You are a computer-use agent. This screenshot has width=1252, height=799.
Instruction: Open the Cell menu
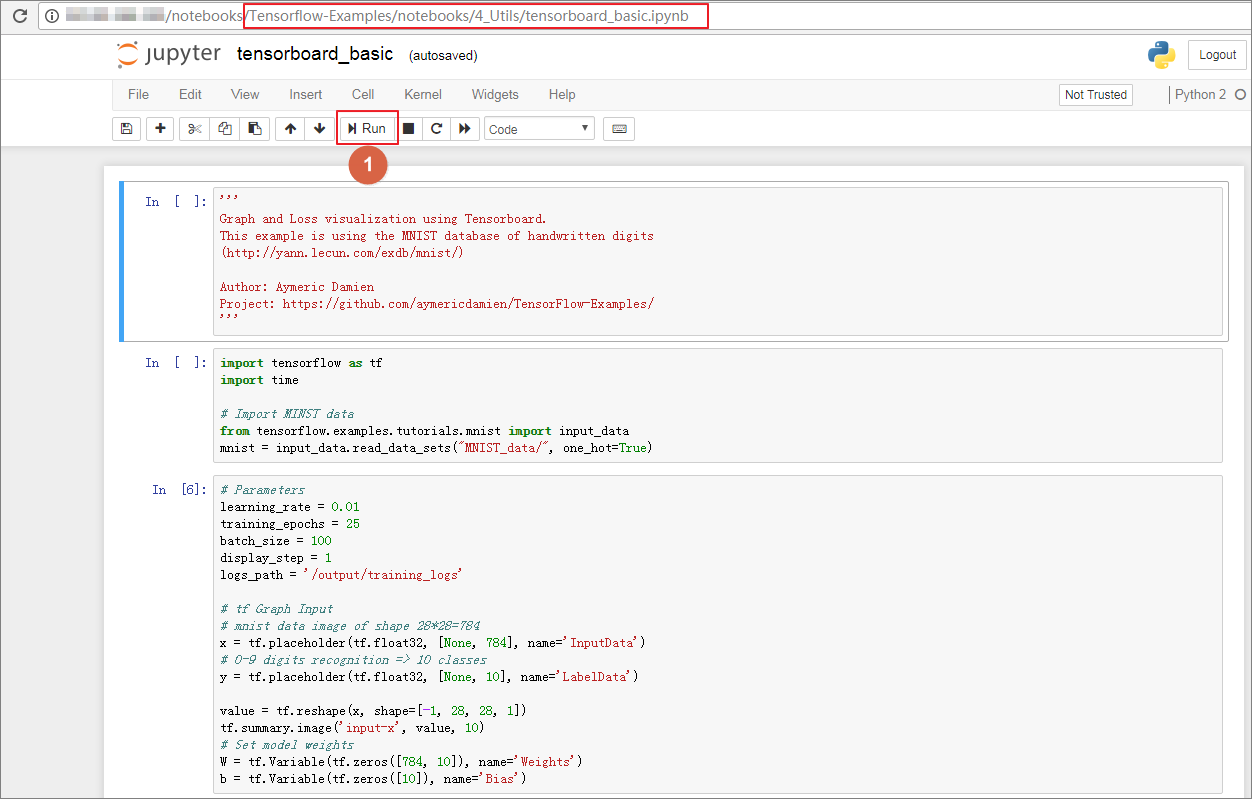363,94
